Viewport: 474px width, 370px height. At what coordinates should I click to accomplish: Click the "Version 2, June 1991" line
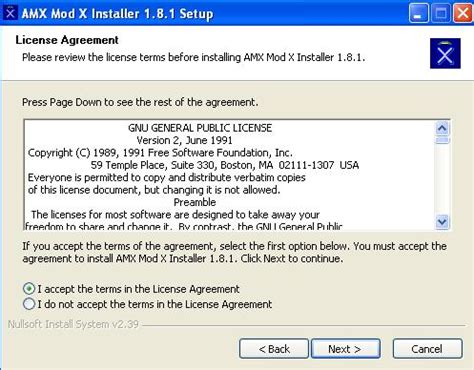coord(185,140)
